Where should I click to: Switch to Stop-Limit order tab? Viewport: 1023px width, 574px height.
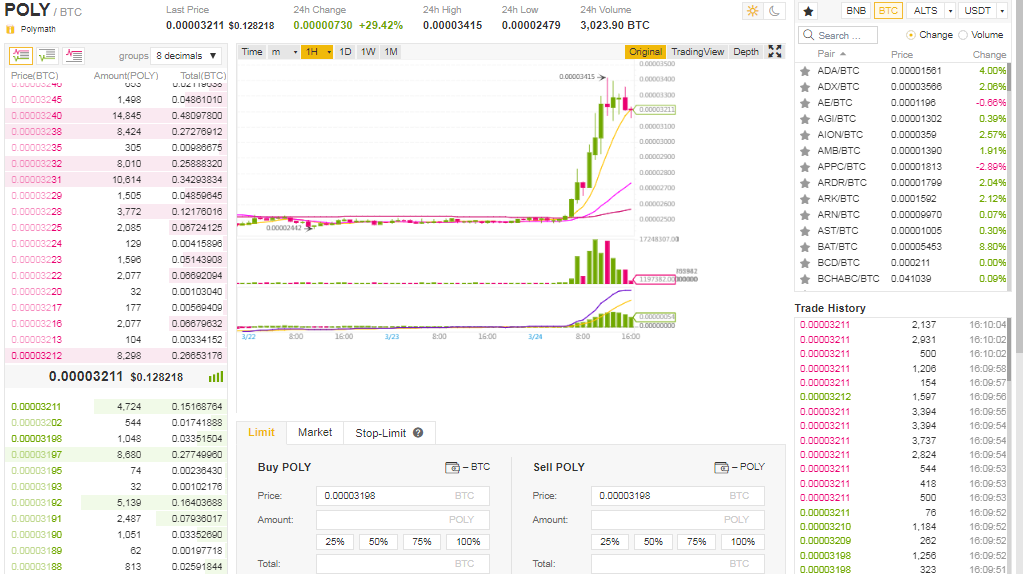point(389,432)
